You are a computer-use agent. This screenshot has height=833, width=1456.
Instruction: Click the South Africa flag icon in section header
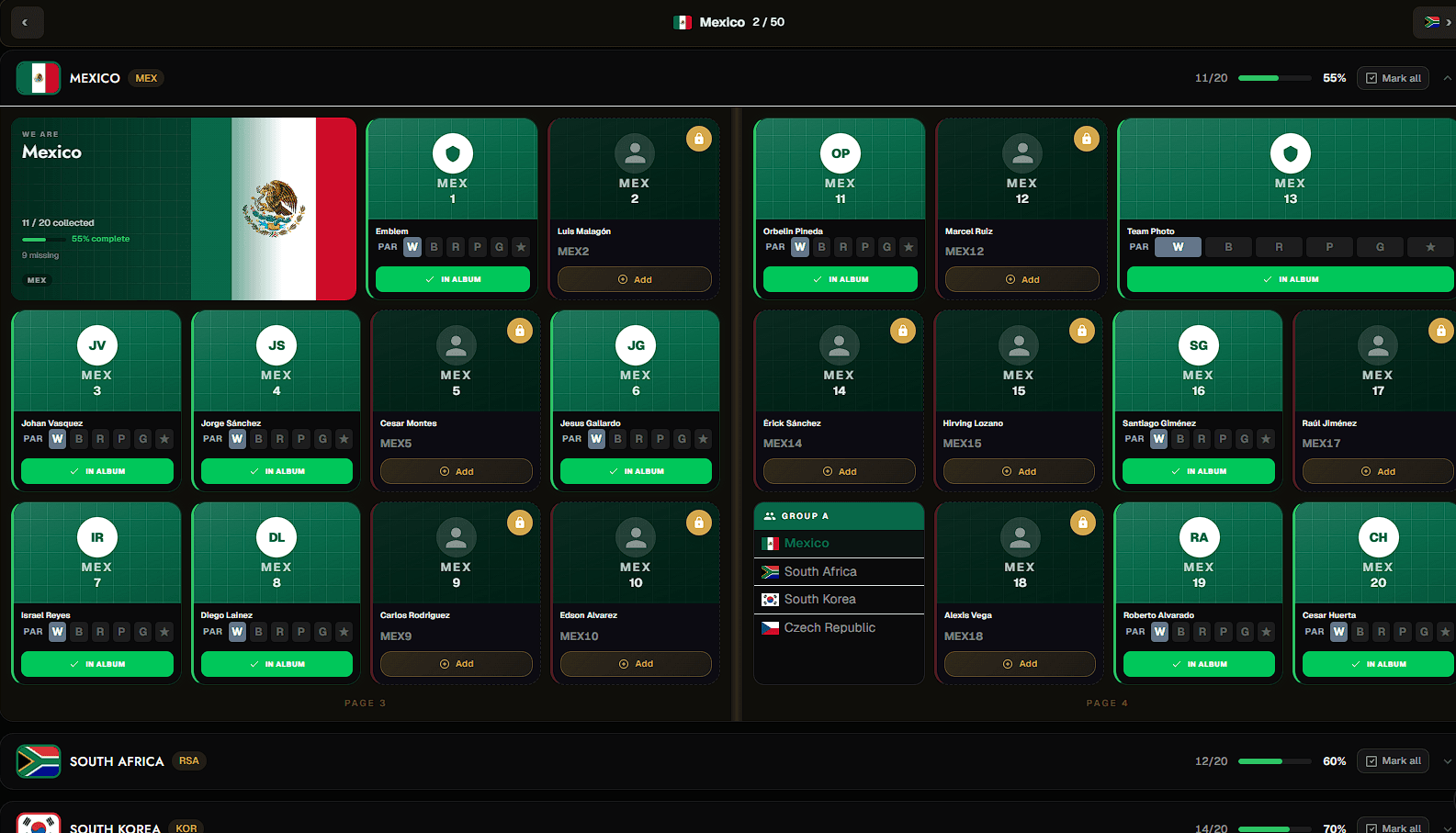39,761
